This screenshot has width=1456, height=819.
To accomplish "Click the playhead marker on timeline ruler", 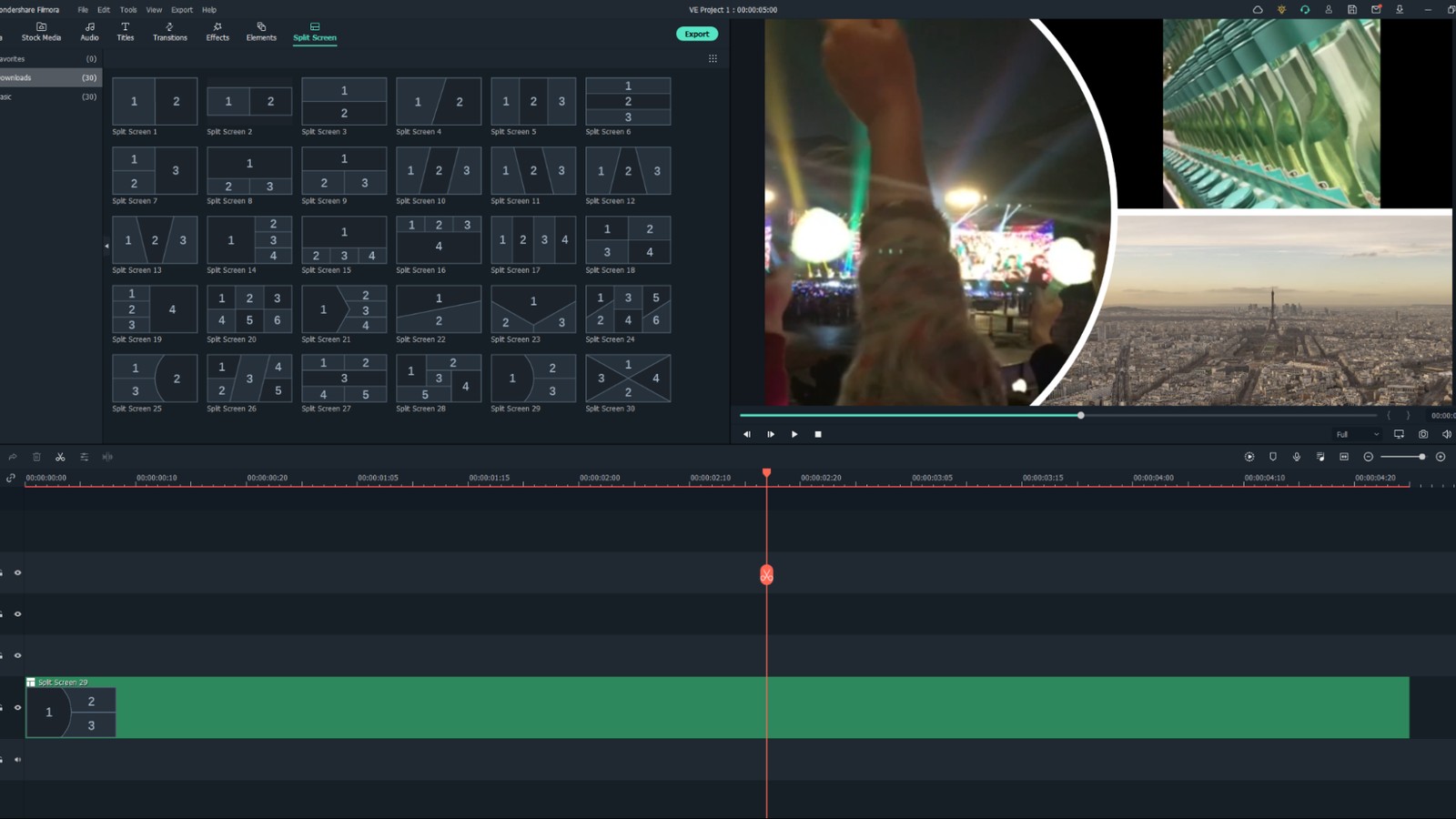I will pos(766,472).
